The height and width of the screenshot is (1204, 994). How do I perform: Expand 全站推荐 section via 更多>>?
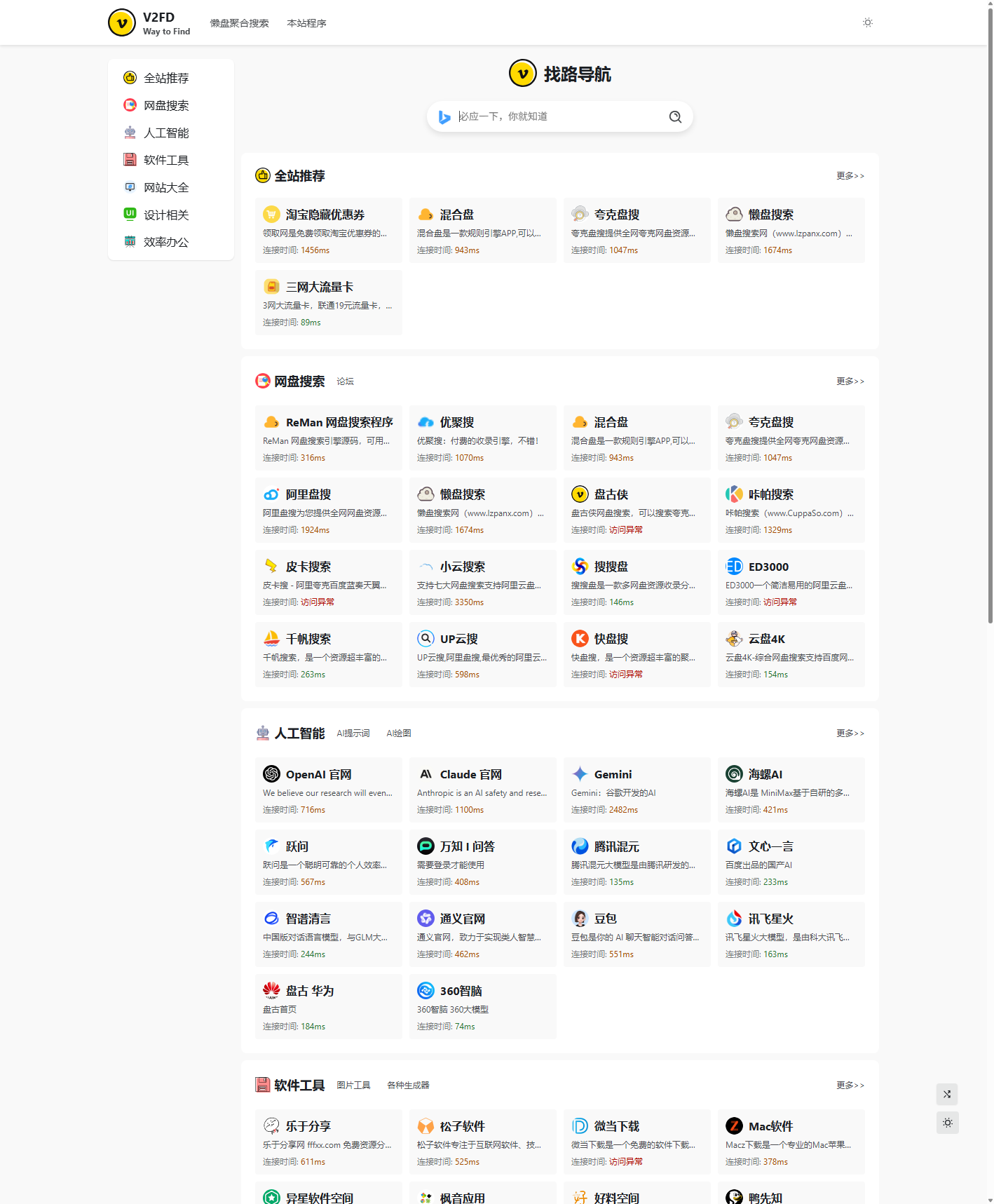850,176
